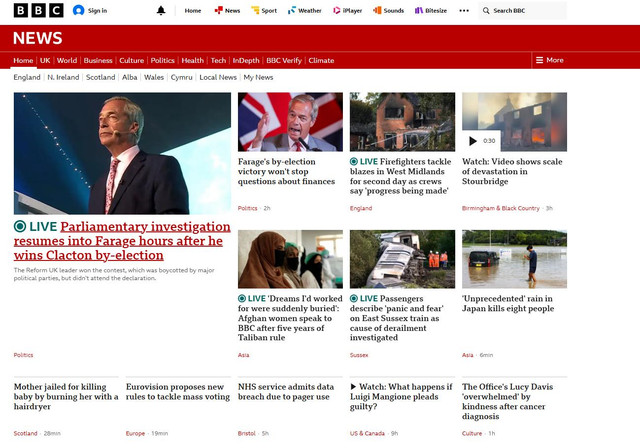
Task: Open Cymru regional link
Action: point(181,77)
